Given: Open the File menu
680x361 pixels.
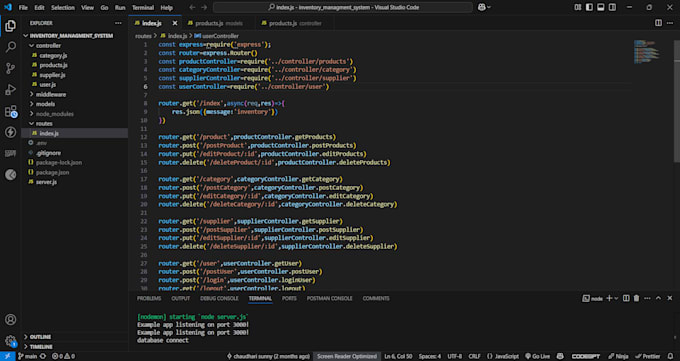Looking at the screenshot, I should [x=23, y=7].
